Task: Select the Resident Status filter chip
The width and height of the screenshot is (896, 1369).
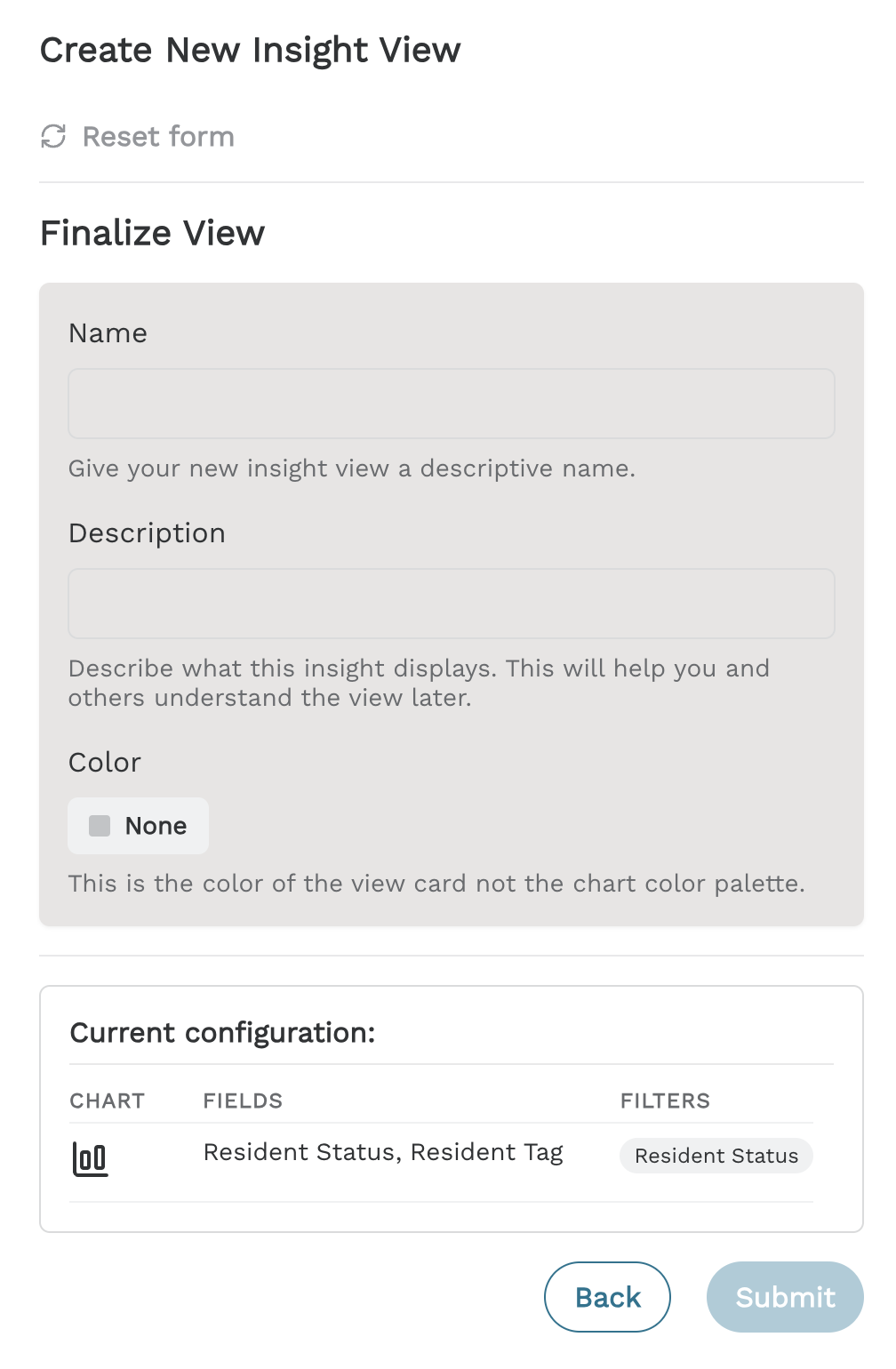Action: [716, 1156]
